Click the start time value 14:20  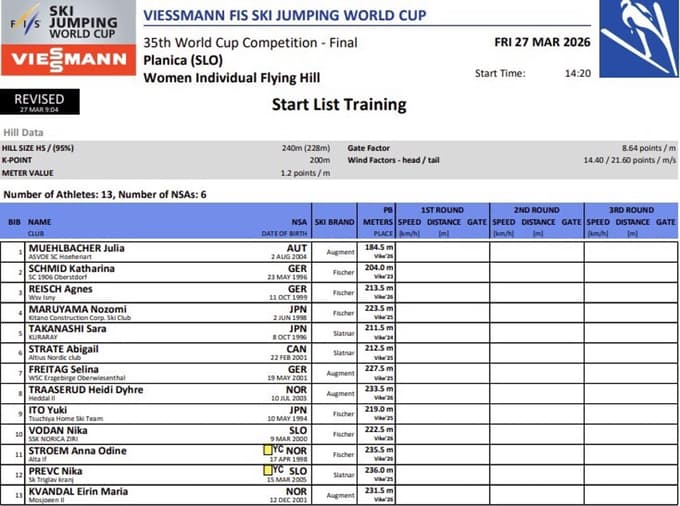(578, 73)
